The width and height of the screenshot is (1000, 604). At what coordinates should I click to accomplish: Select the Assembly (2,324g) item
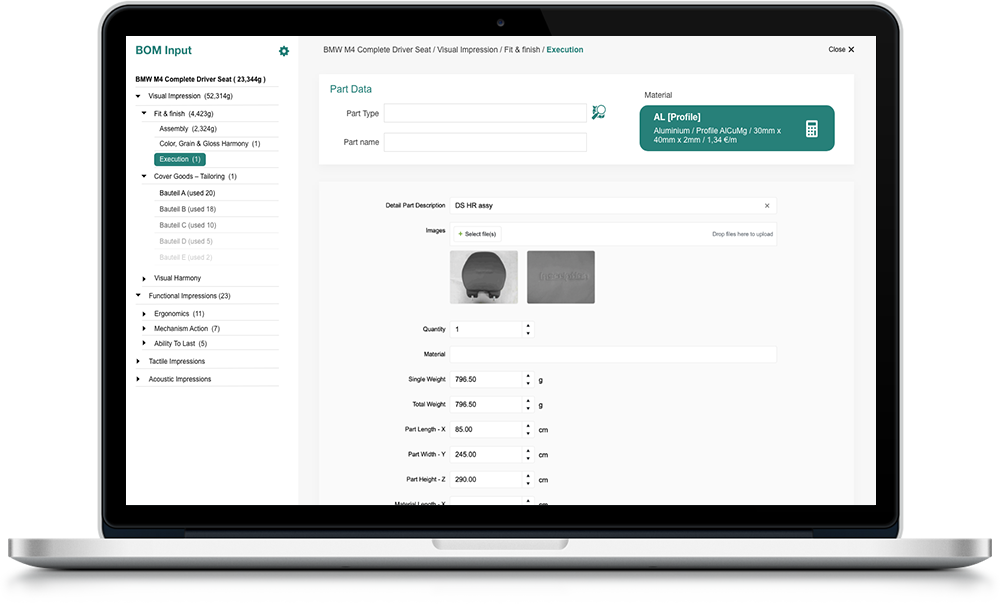pyautogui.click(x=188, y=129)
